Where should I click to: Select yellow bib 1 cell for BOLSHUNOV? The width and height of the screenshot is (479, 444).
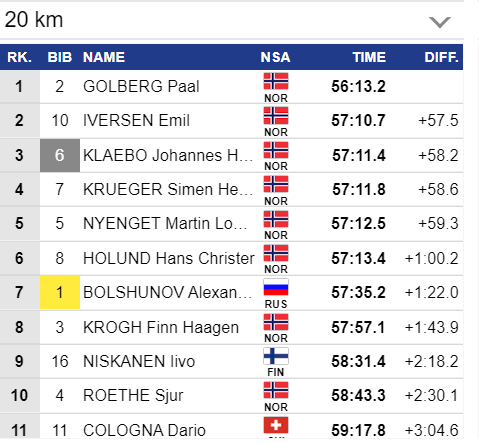60,292
